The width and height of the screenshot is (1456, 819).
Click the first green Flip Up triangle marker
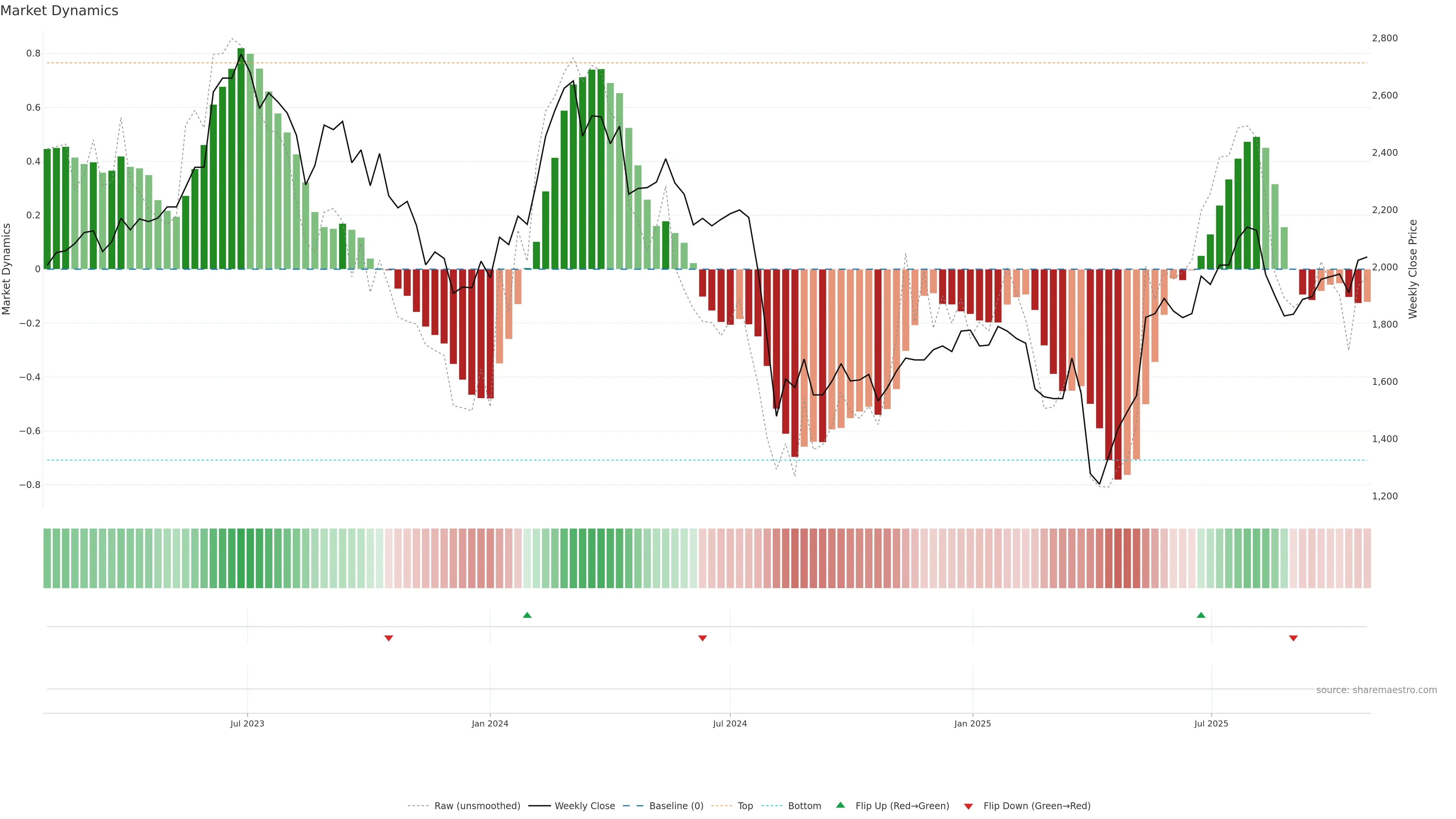527,615
